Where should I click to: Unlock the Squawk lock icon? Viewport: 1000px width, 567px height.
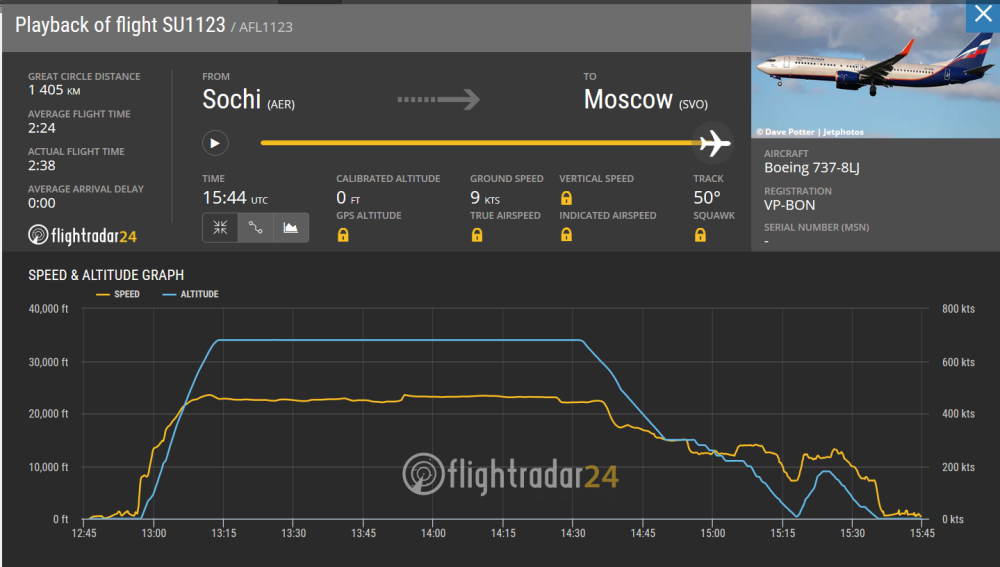700,235
